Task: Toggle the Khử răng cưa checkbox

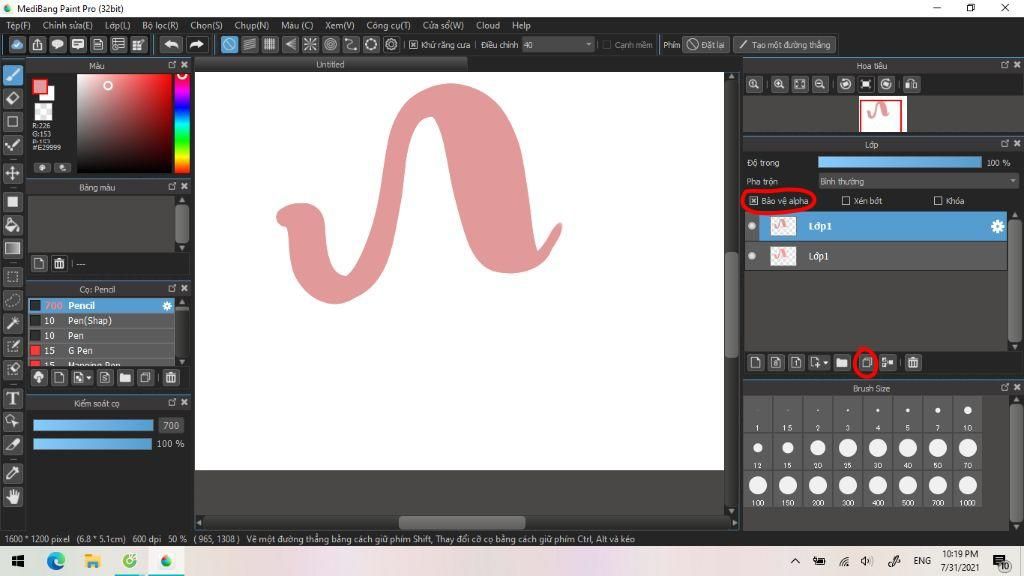Action: click(413, 44)
